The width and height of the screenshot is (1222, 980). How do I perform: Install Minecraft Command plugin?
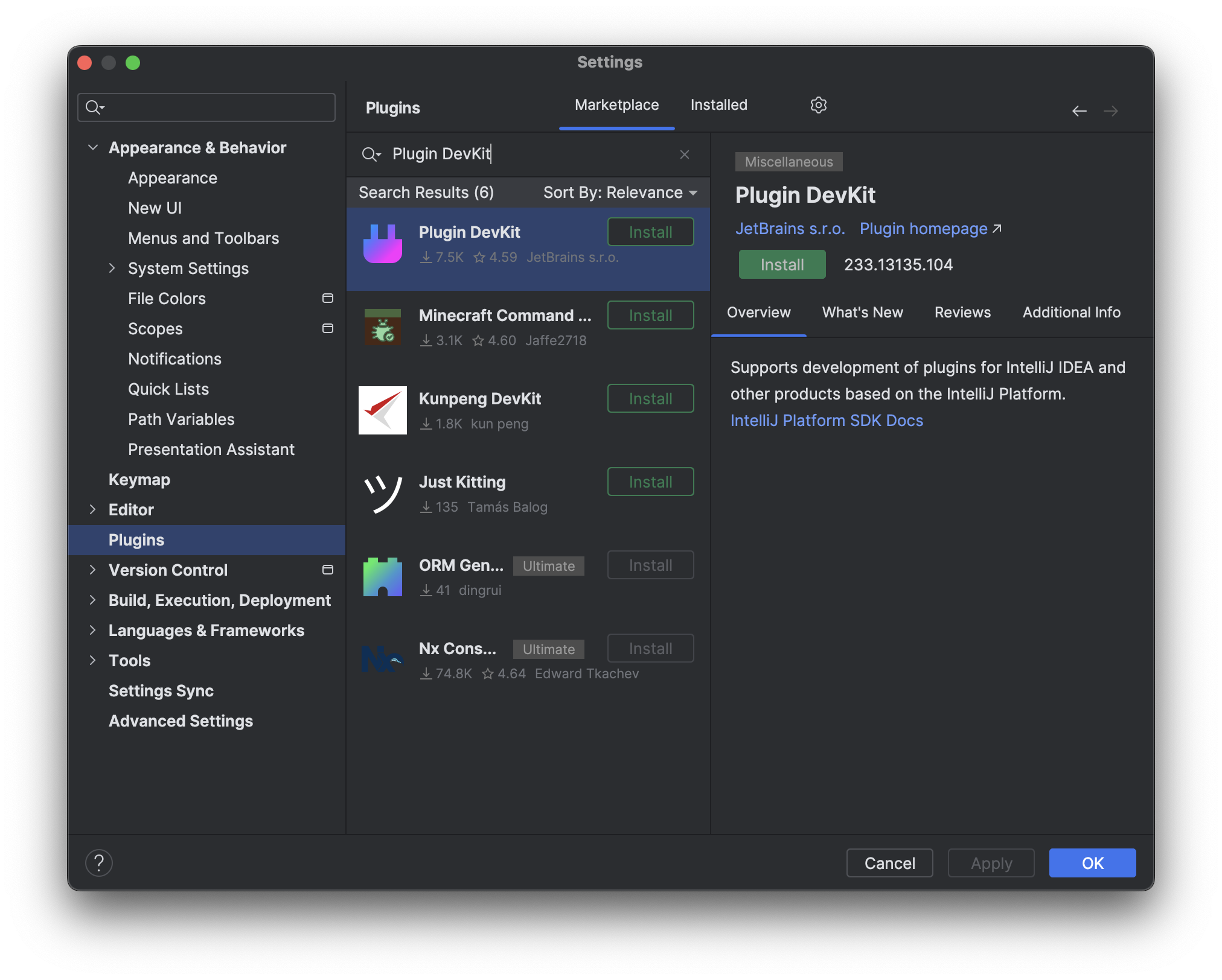650,316
